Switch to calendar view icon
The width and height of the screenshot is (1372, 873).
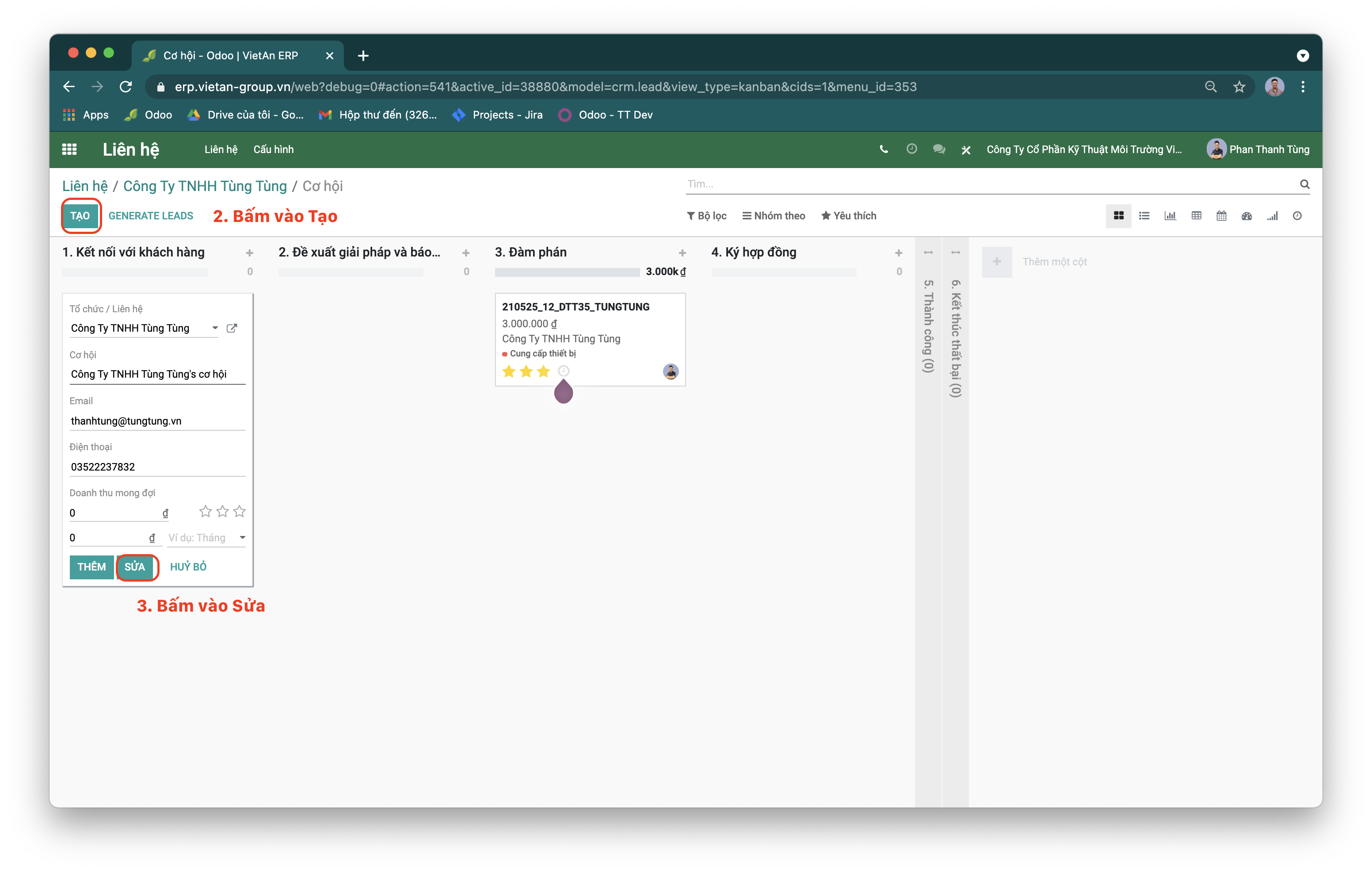coord(1221,215)
